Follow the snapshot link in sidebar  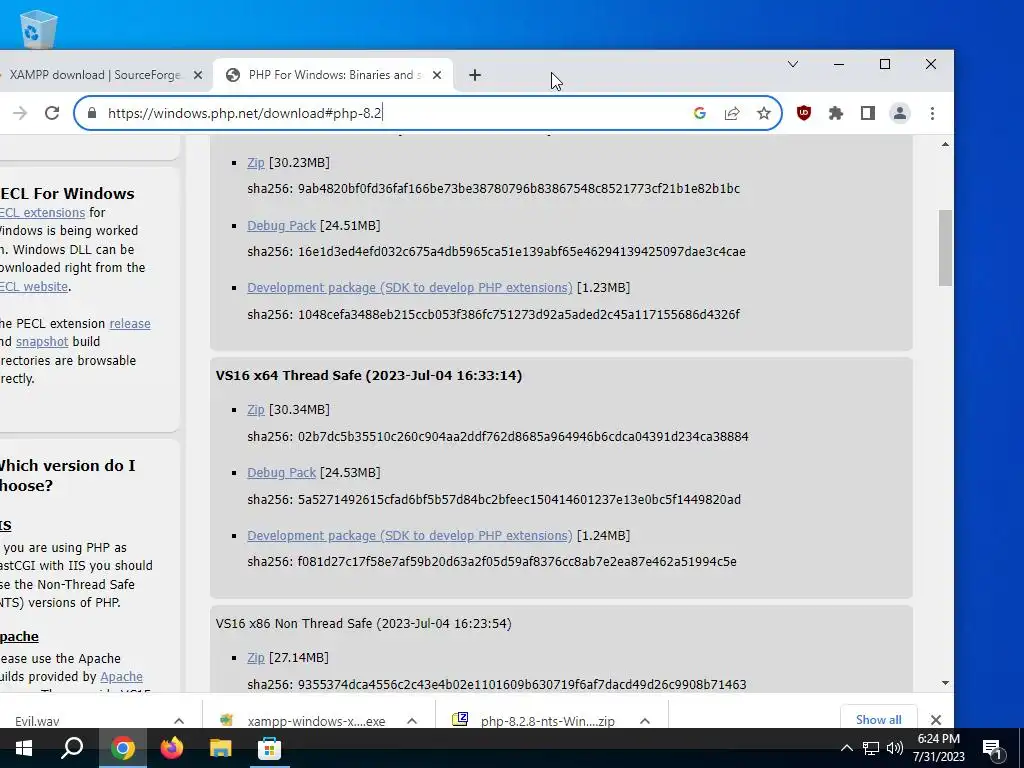42,342
